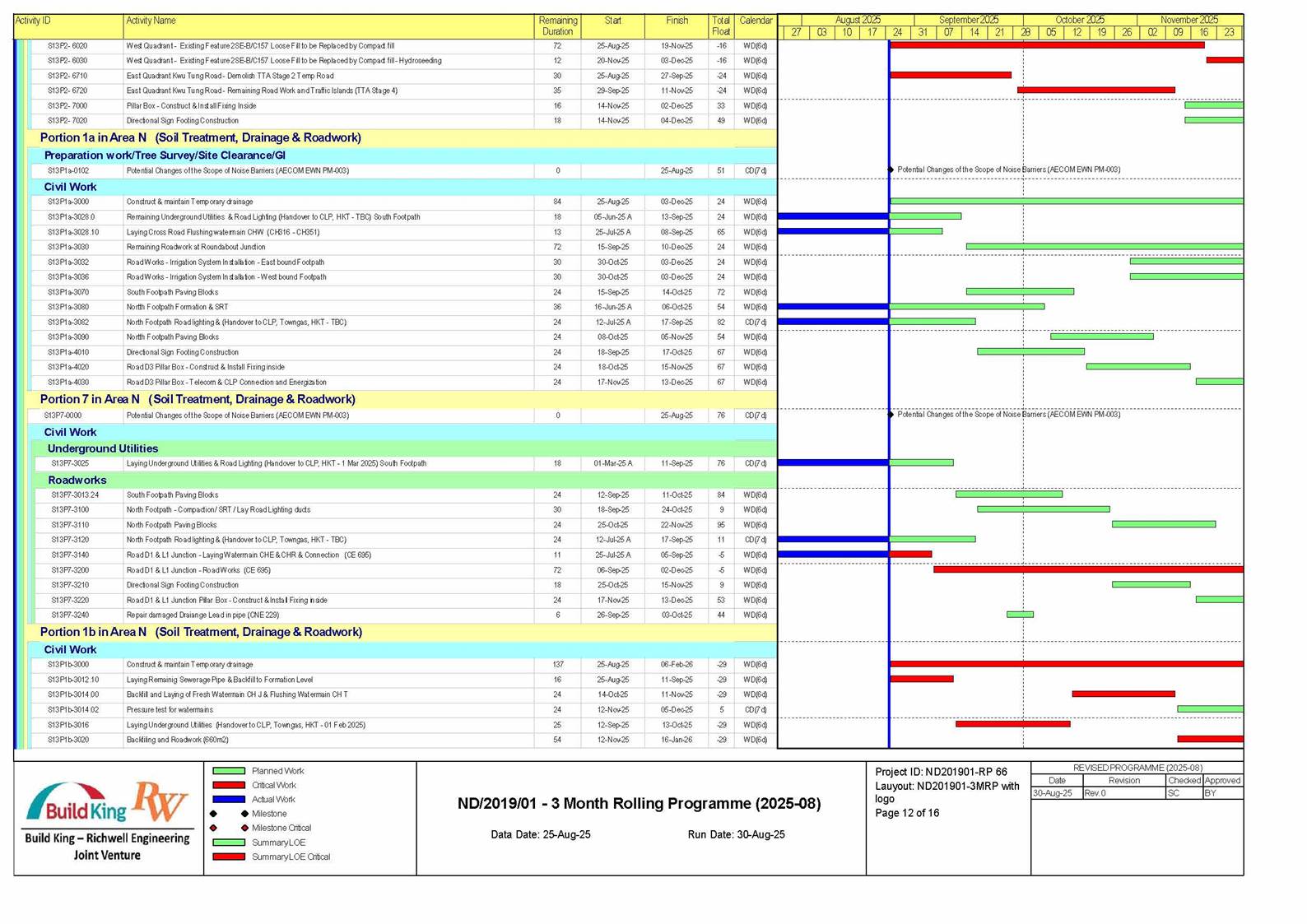This screenshot has width=1307, height=924.
Task: Select activity ID S13P7-3013.24
Action: coord(75,495)
